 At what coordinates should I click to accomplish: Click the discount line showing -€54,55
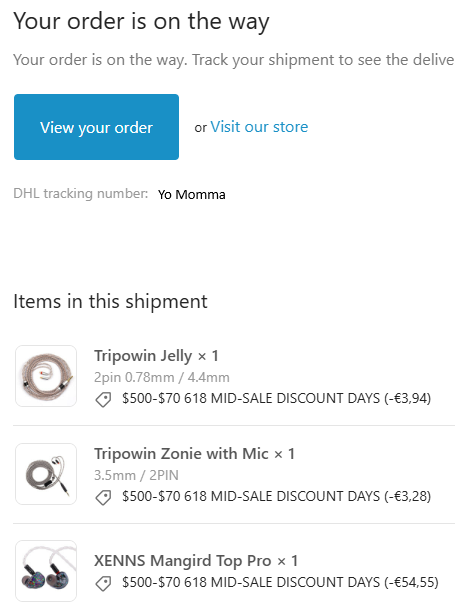pyautogui.click(x=280, y=582)
